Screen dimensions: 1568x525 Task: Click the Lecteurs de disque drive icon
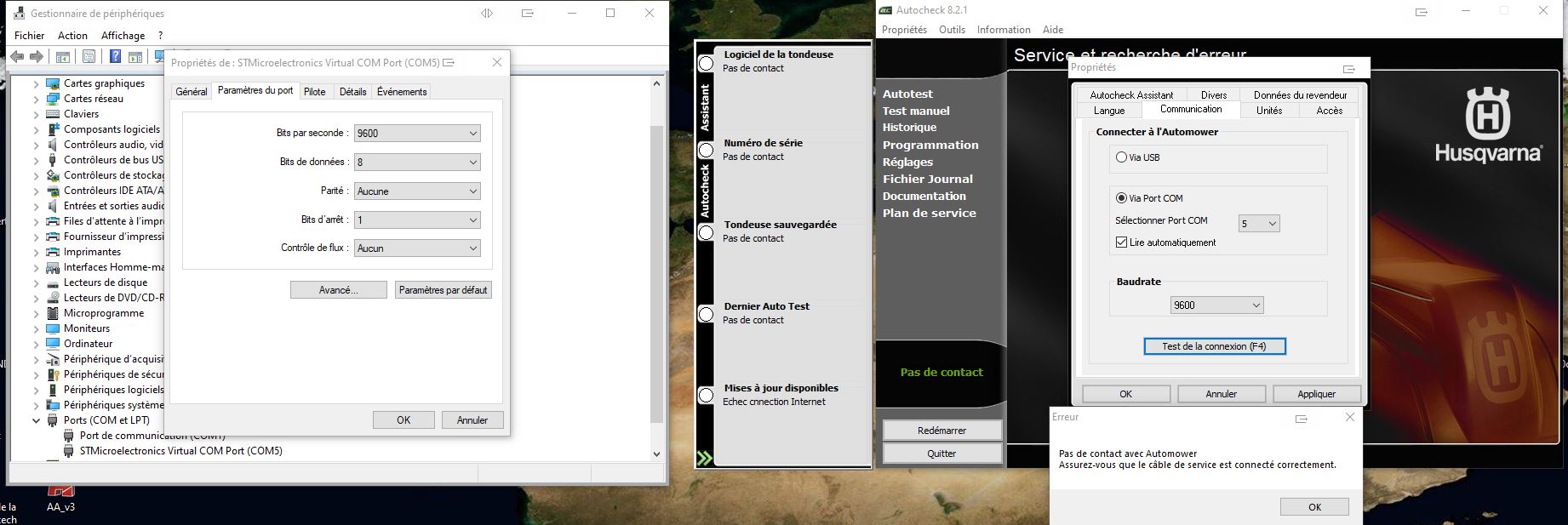tap(53, 282)
